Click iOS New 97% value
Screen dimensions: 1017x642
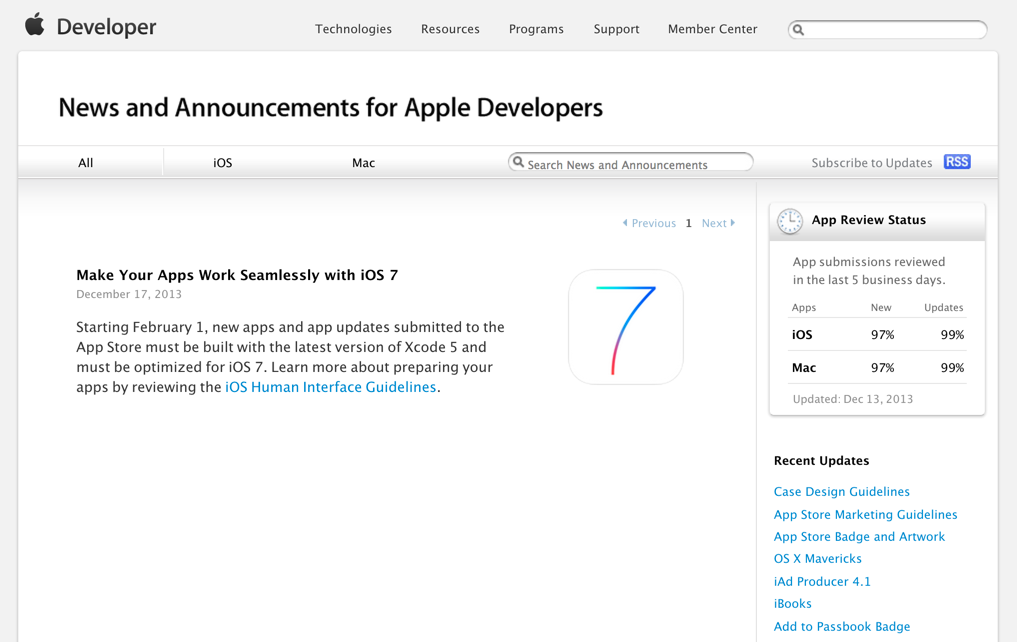[882, 335]
